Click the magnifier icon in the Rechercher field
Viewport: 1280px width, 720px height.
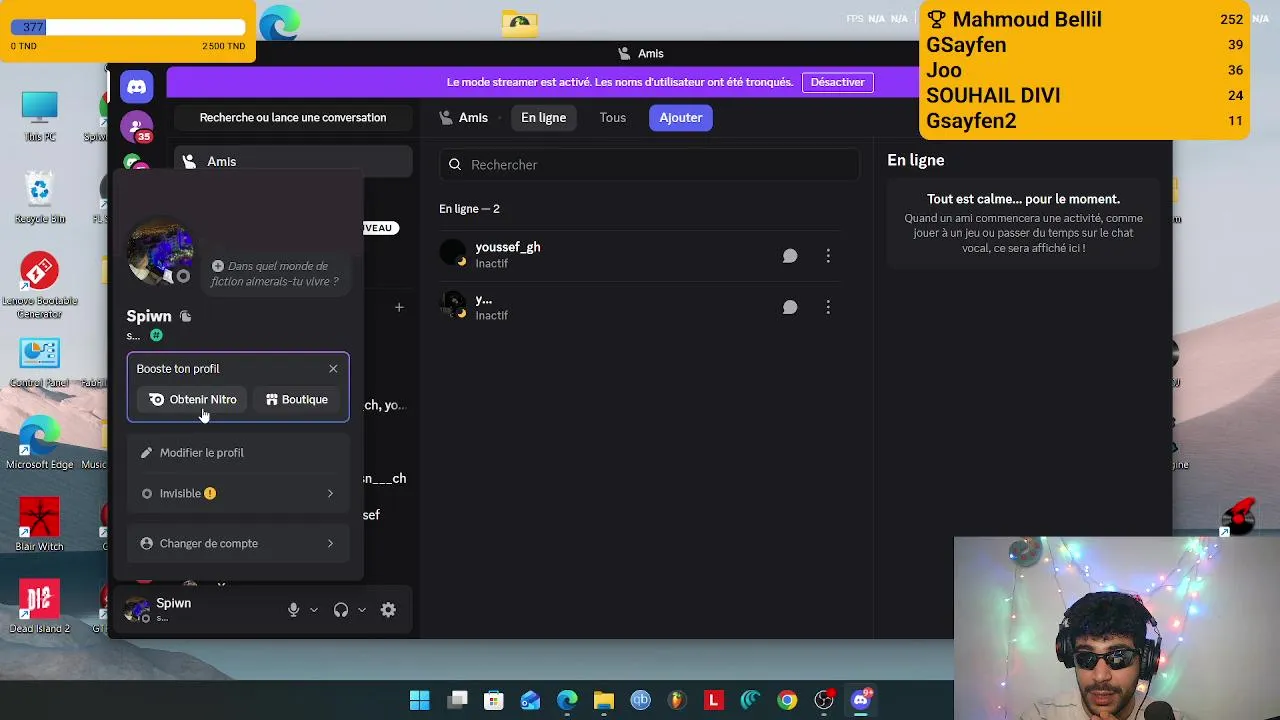(x=455, y=165)
